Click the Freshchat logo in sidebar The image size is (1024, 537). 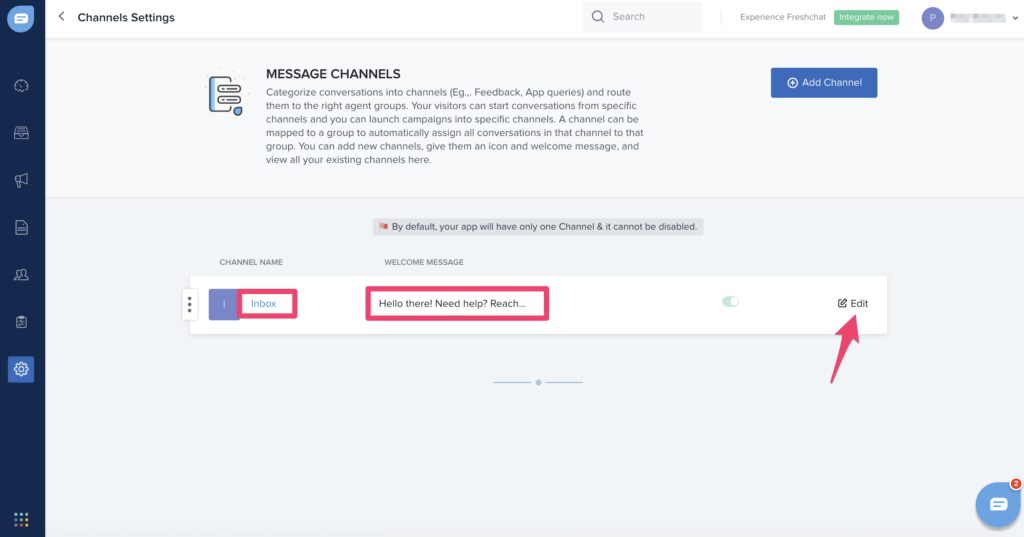(22, 18)
